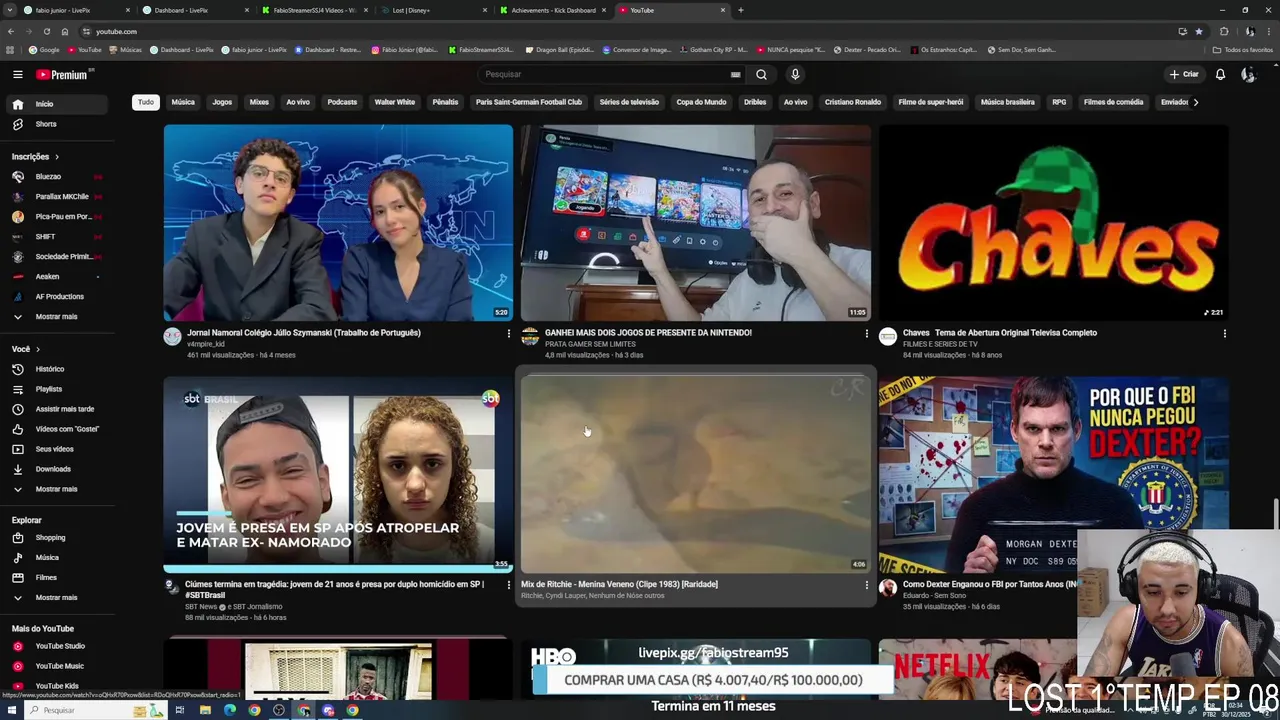Select the Mixes filter chip
Viewport: 1280px width, 720px height.
pyautogui.click(x=259, y=102)
